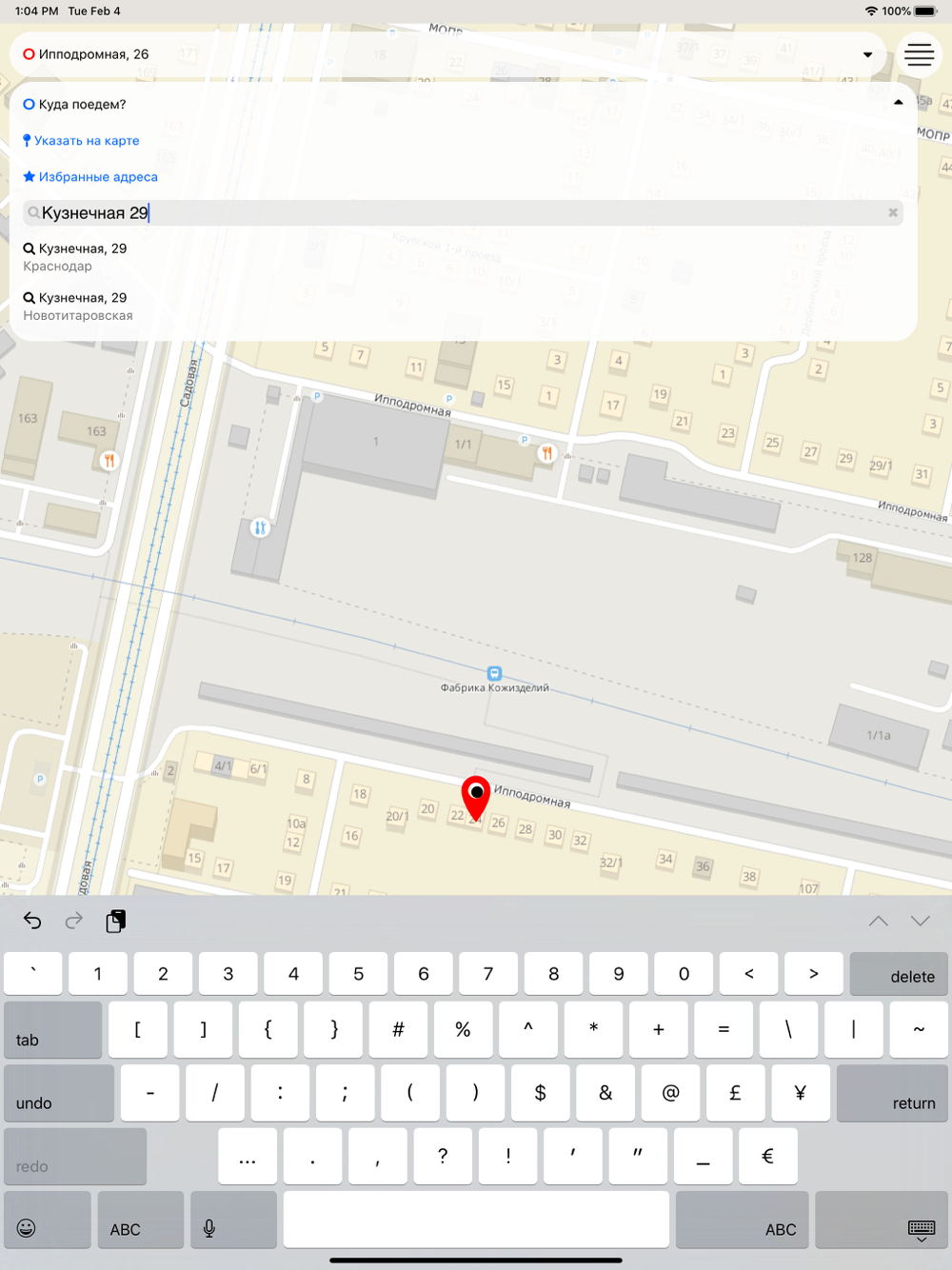Tap the emoji keyboard key

[x=47, y=1220]
